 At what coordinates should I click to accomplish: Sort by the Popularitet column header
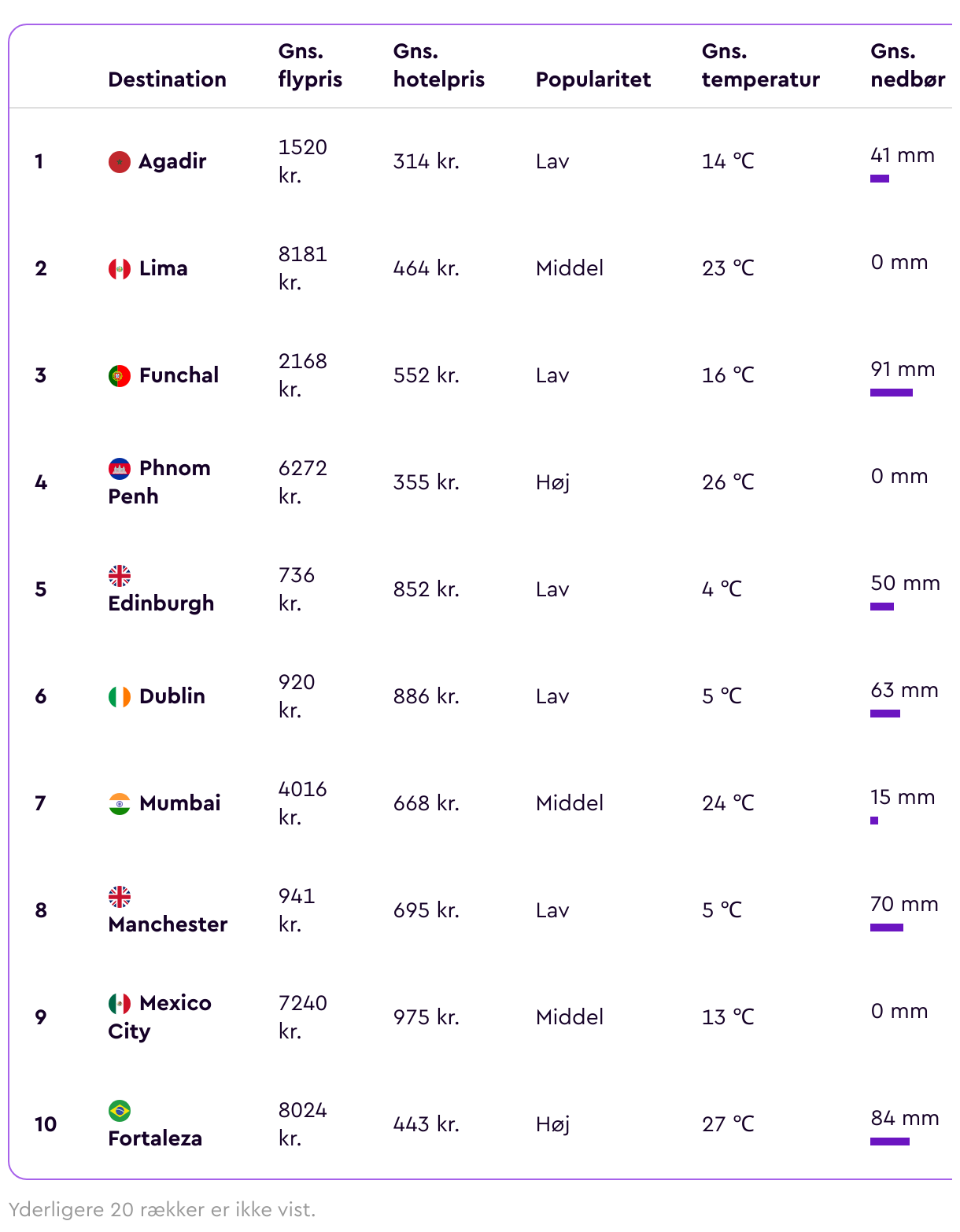click(x=593, y=79)
